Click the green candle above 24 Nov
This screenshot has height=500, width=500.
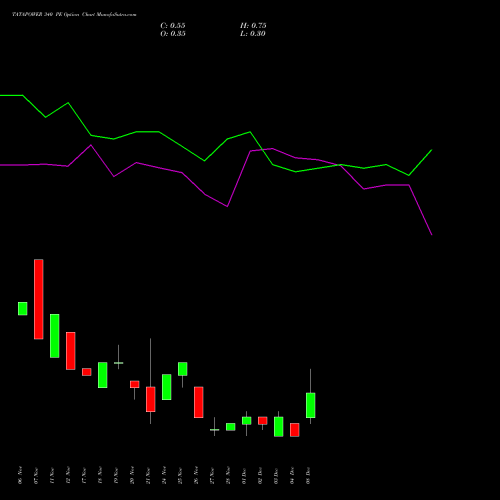[167, 387]
